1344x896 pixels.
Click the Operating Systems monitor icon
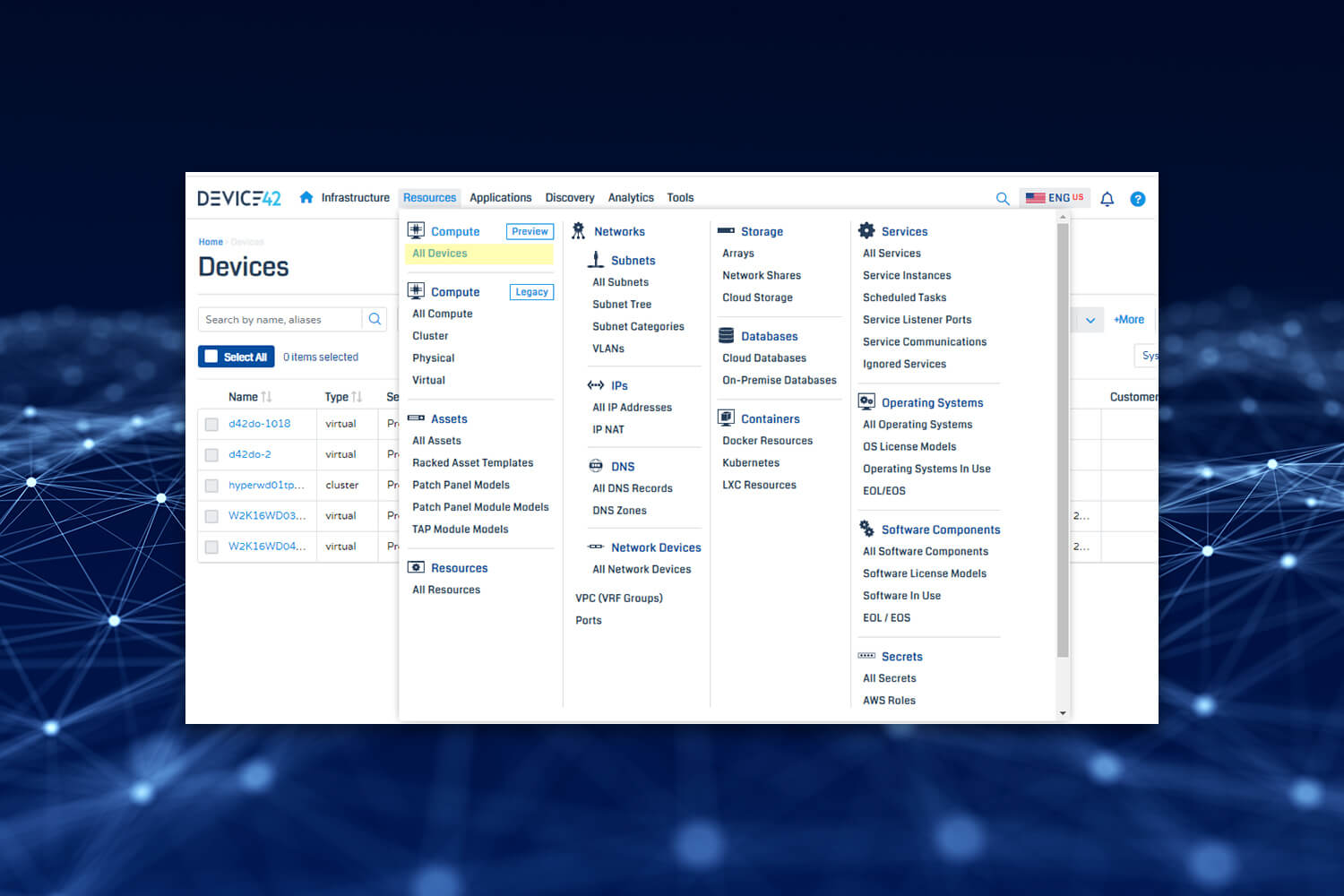866,401
